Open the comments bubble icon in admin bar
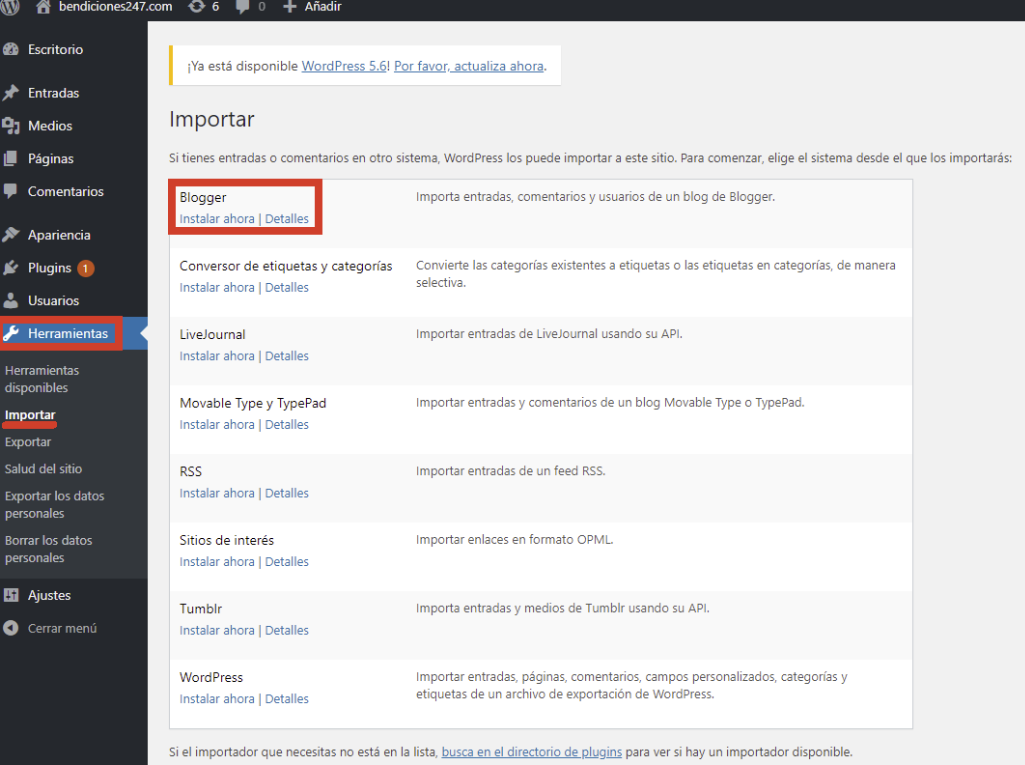Image resolution: width=1025 pixels, height=765 pixels. point(243,7)
